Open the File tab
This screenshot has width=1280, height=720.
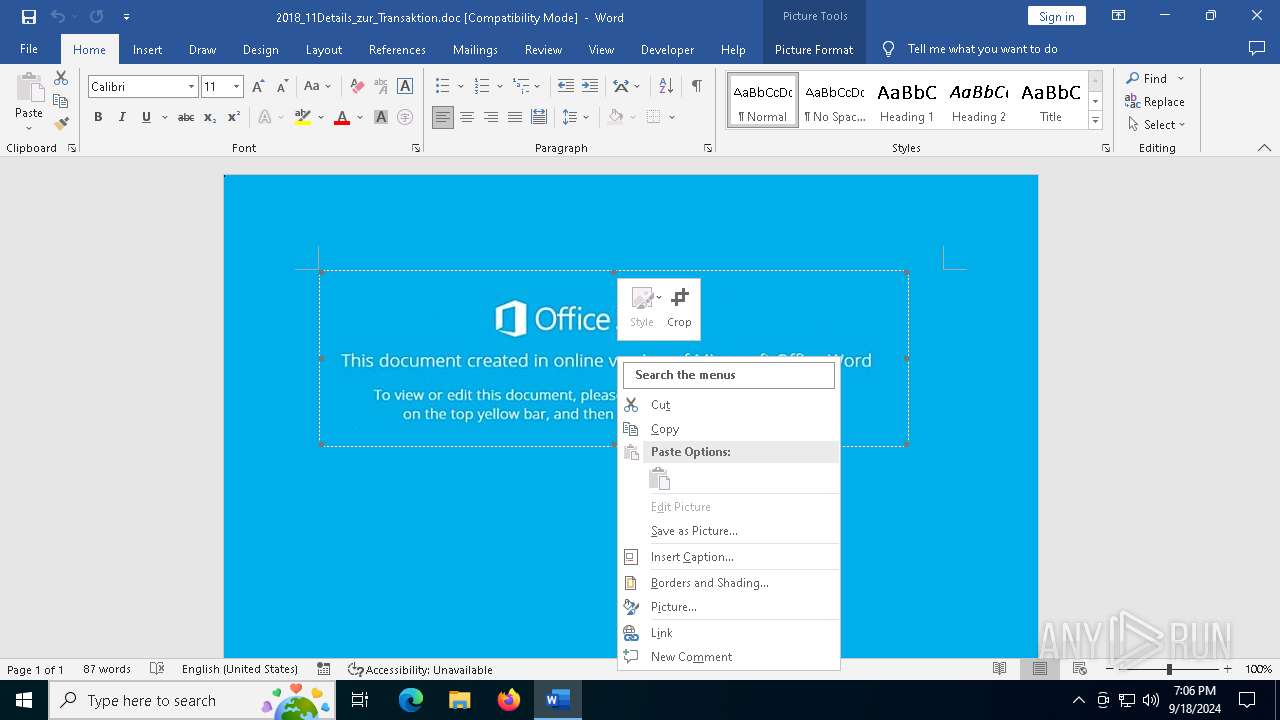click(29, 49)
